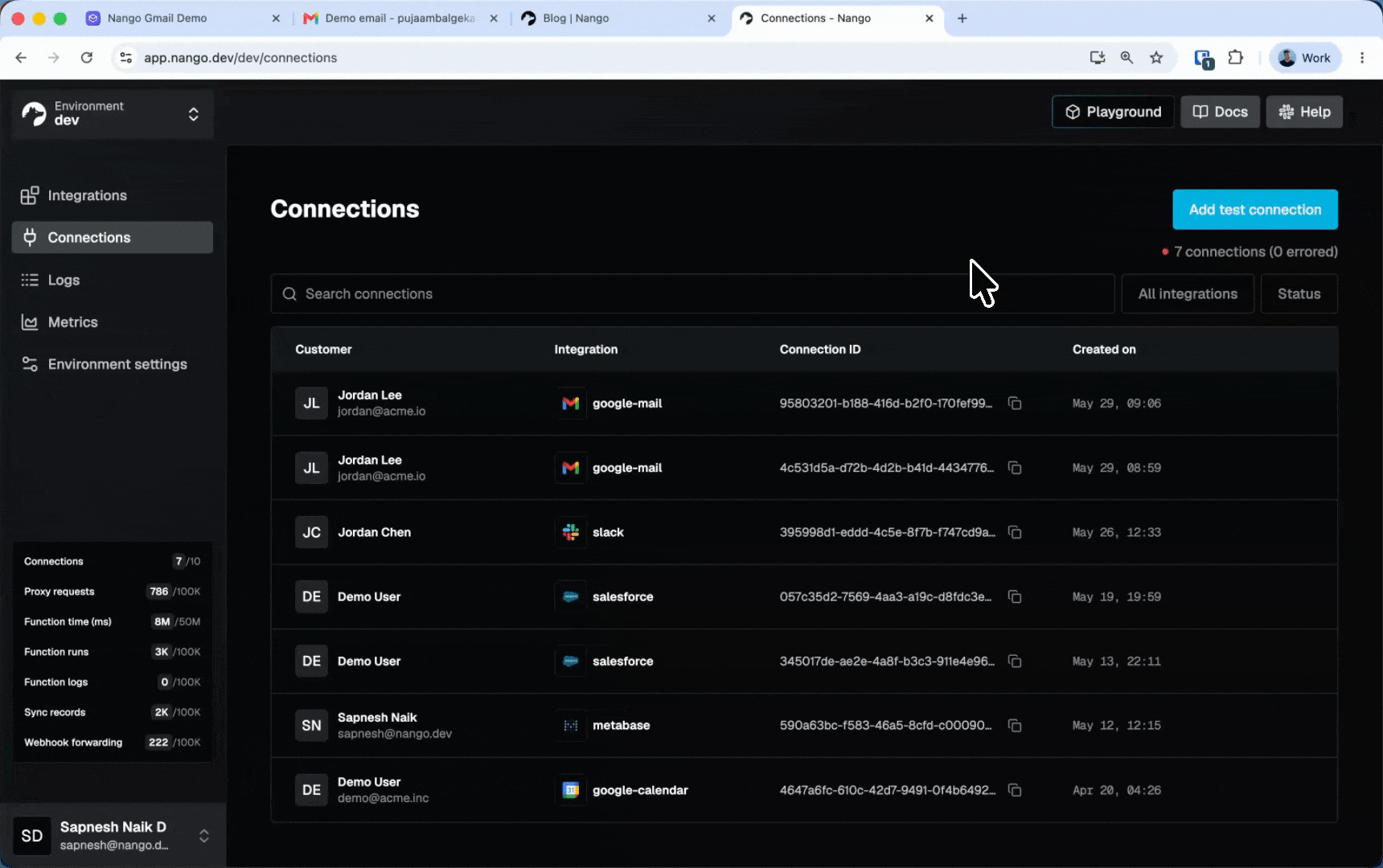Open the demo@acme.inc google-calendar row

(804, 790)
